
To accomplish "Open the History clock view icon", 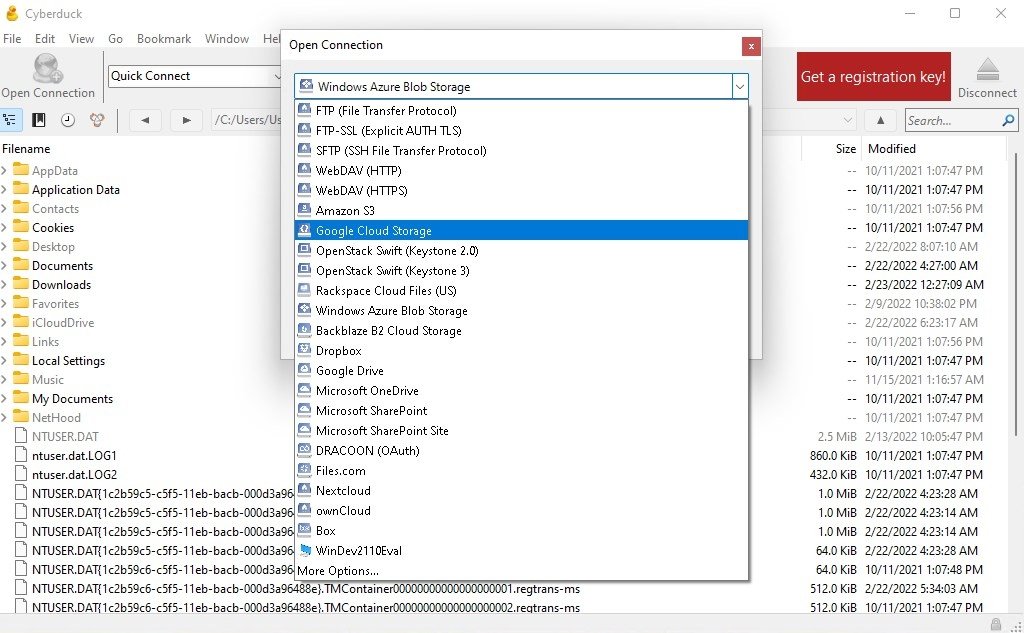I will [68, 120].
